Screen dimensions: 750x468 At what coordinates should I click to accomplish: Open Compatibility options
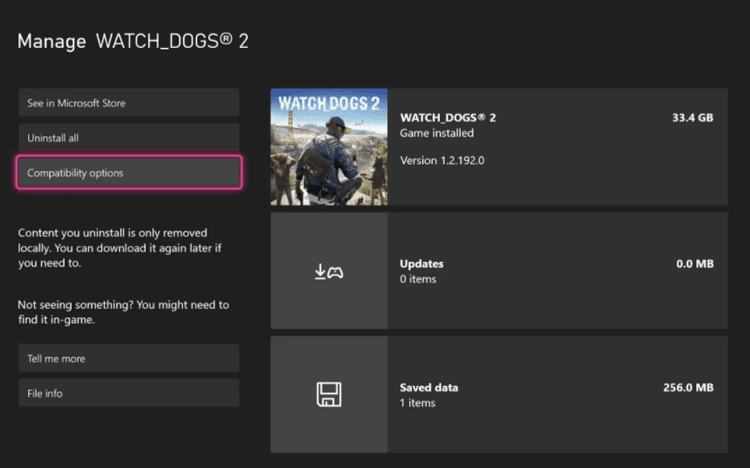(x=129, y=173)
